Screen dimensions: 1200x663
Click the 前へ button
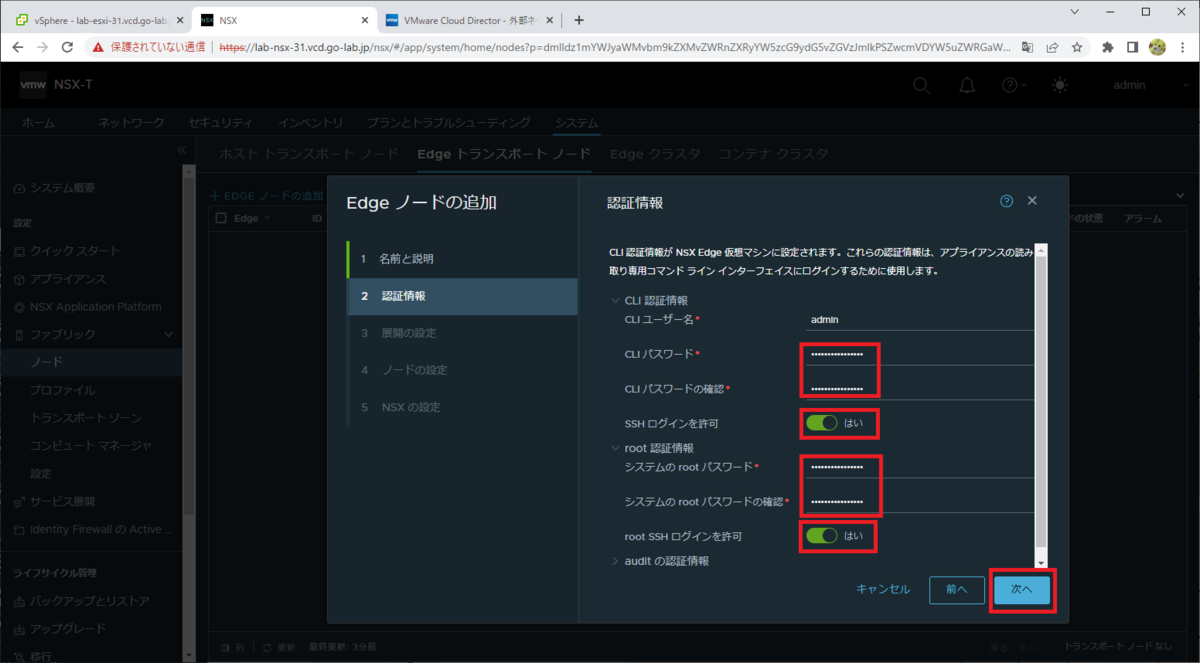click(957, 590)
